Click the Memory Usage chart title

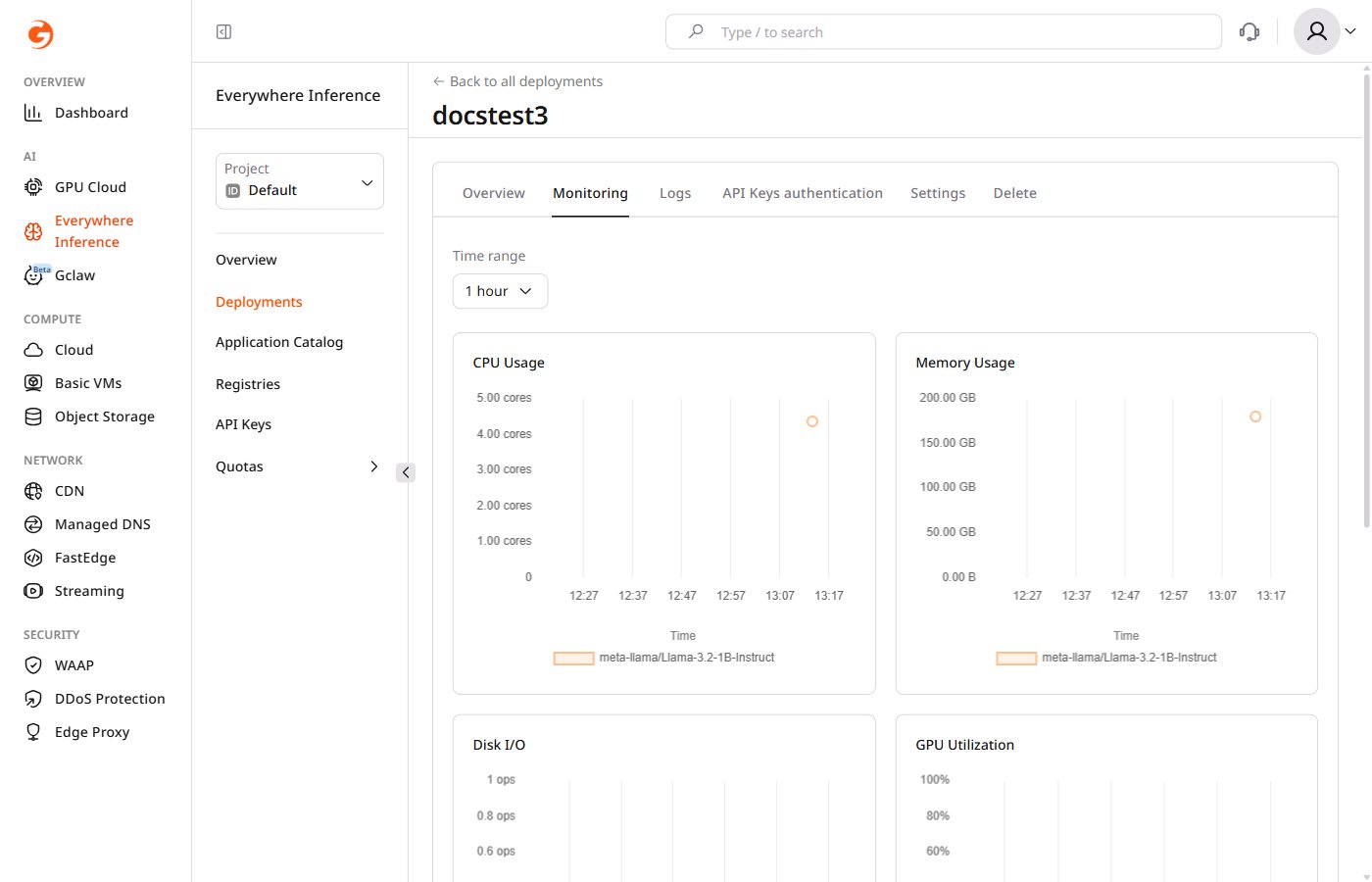pos(965,363)
